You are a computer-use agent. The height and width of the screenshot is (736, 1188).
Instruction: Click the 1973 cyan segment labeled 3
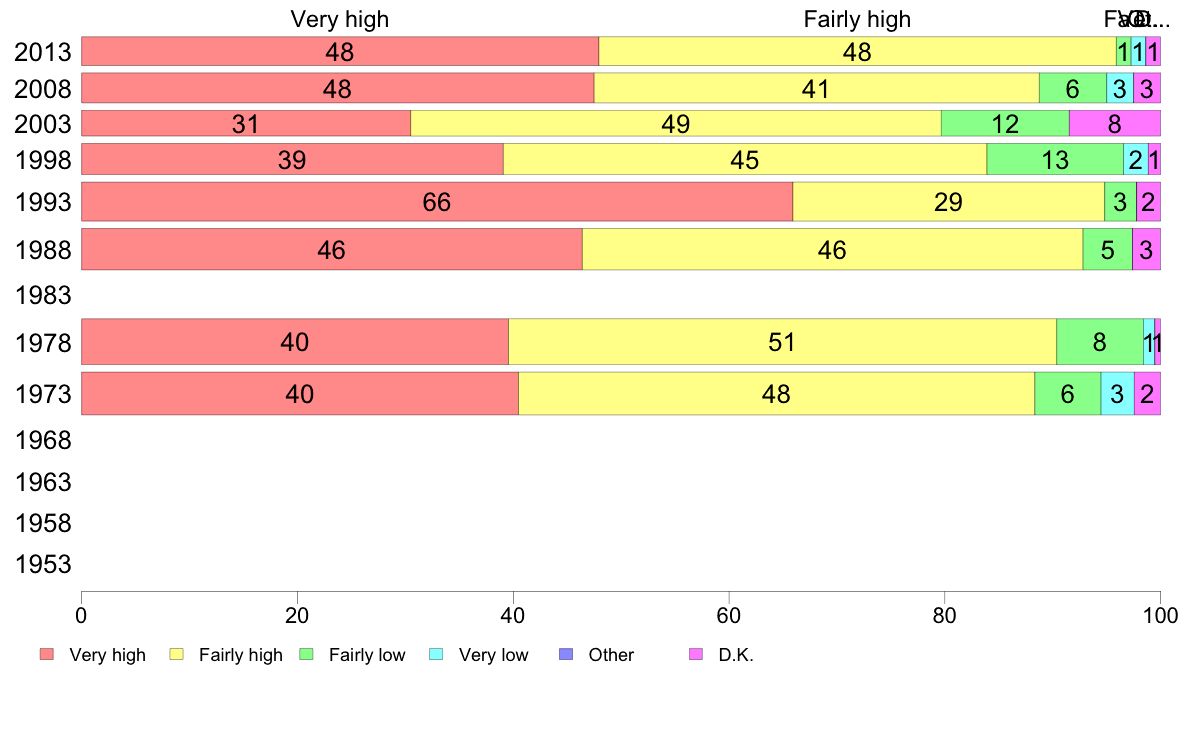[1117, 393]
